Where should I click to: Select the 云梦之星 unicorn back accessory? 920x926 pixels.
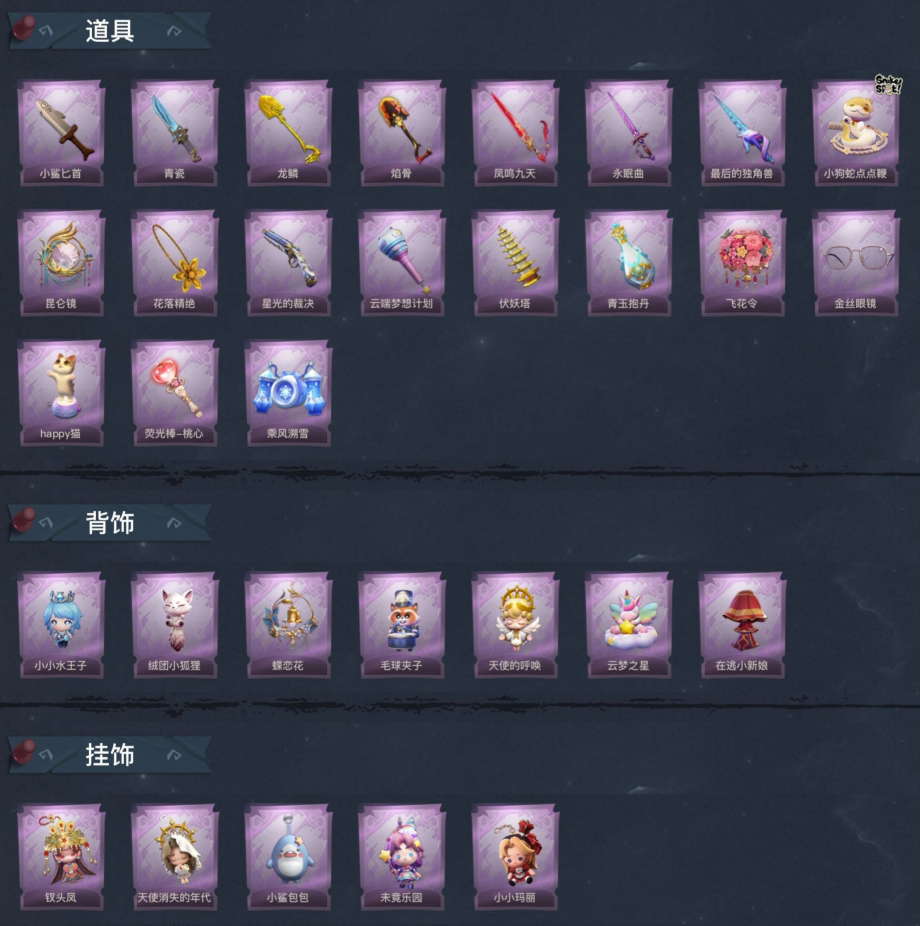click(629, 625)
